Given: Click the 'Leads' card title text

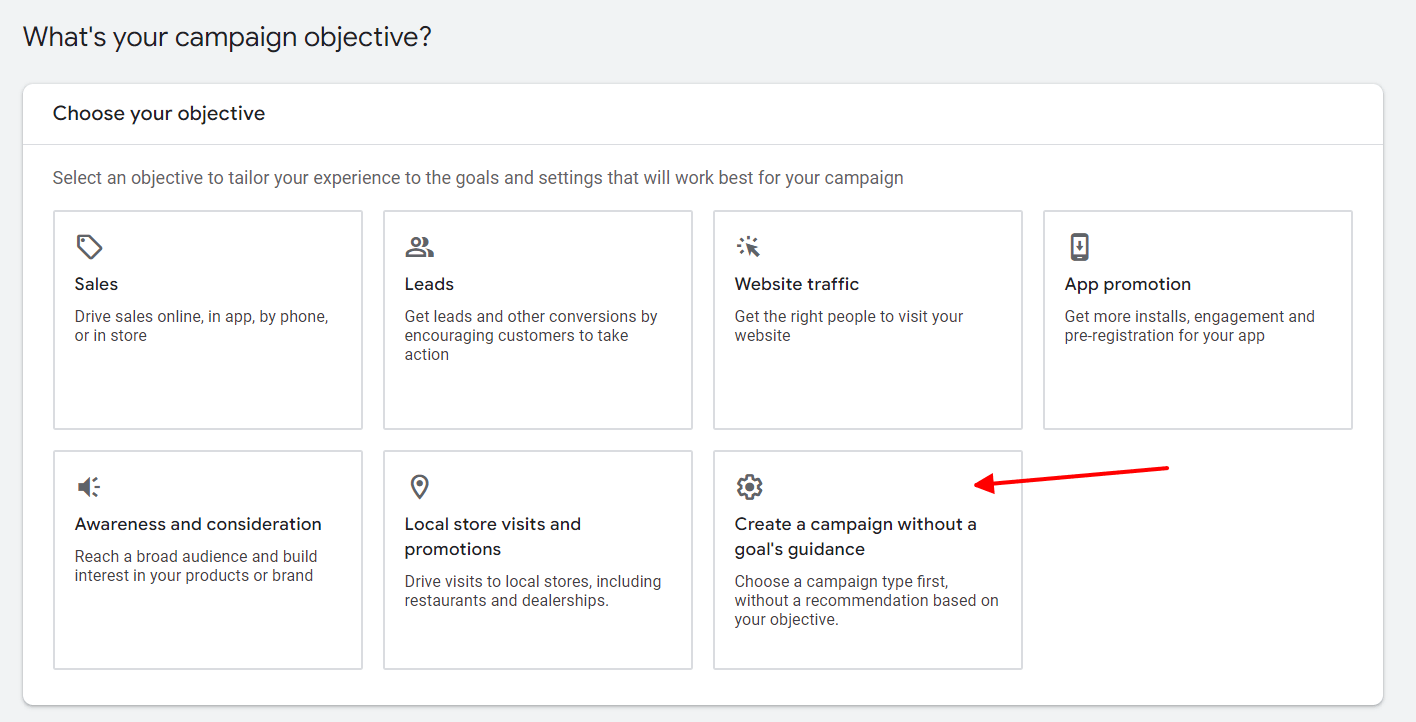Looking at the screenshot, I should click(428, 284).
